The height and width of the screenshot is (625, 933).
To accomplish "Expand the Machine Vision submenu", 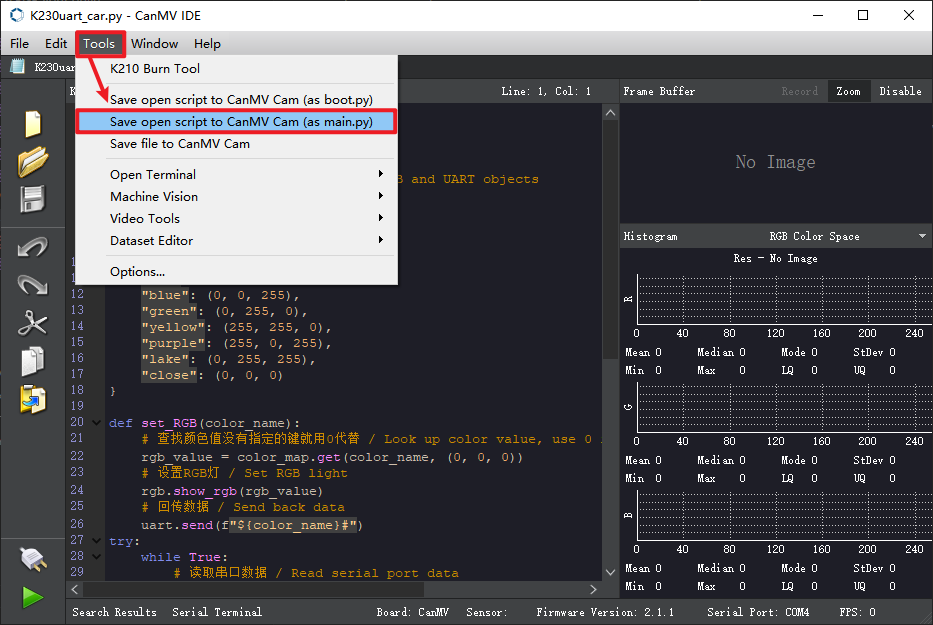I will [x=237, y=196].
